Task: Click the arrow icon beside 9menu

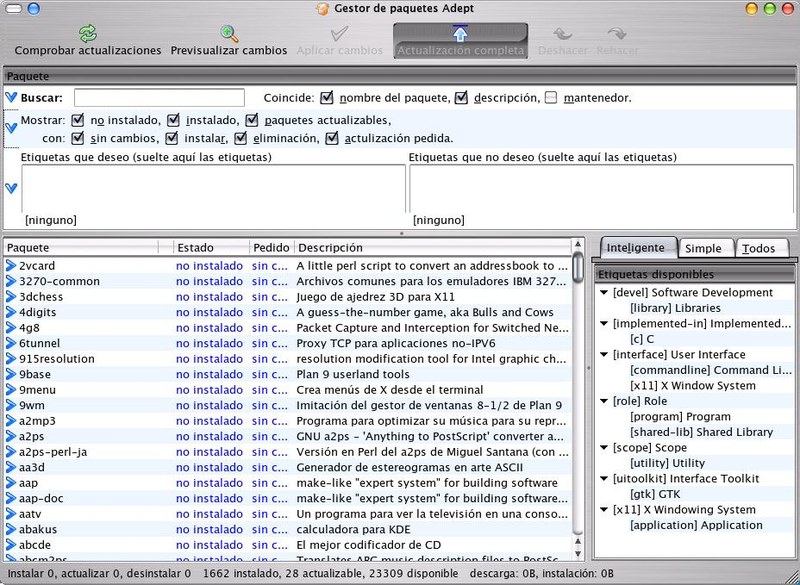Action: pyautogui.click(x=11, y=390)
